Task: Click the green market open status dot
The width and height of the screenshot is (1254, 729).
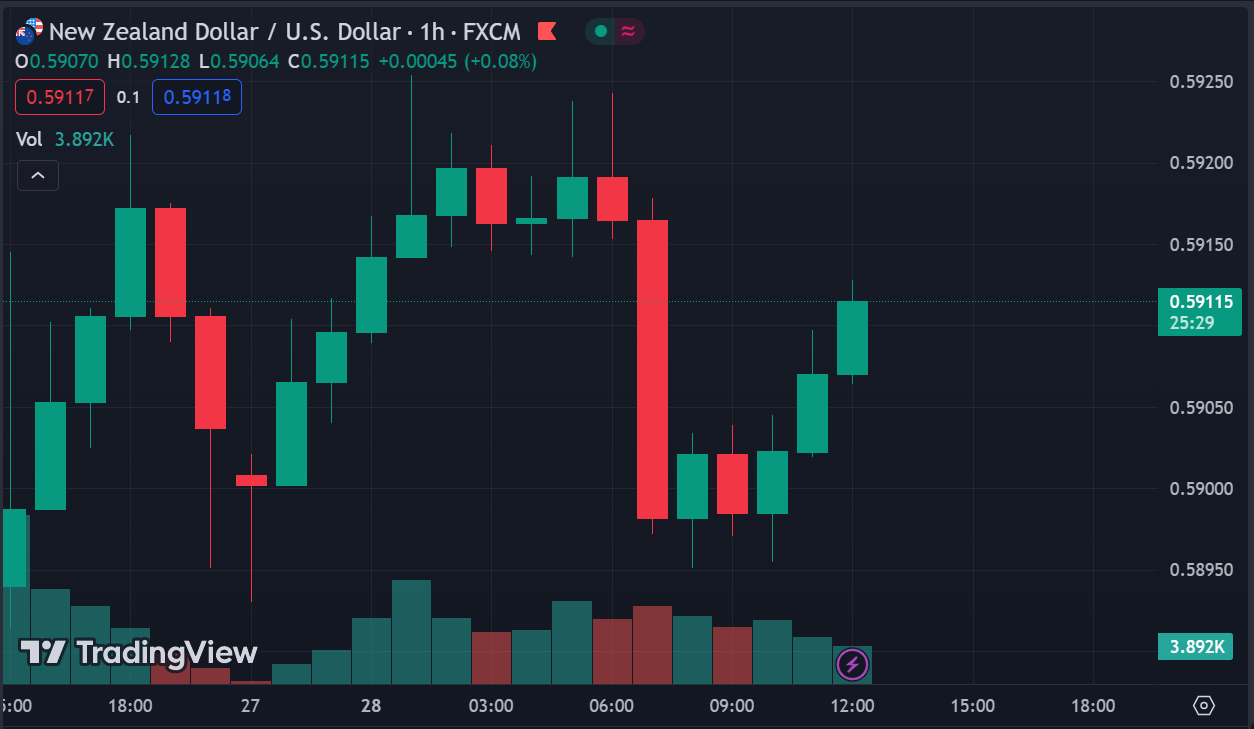Action: [600, 31]
